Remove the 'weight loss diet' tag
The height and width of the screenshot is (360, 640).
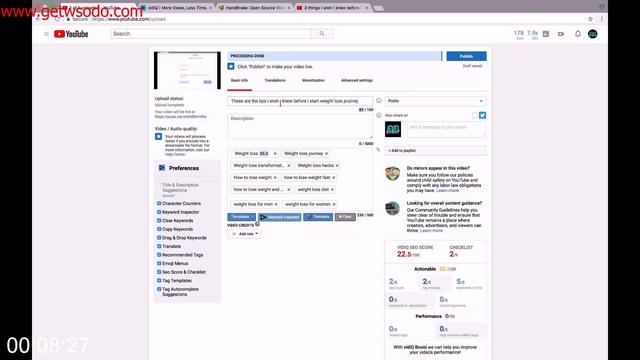pos(332,190)
